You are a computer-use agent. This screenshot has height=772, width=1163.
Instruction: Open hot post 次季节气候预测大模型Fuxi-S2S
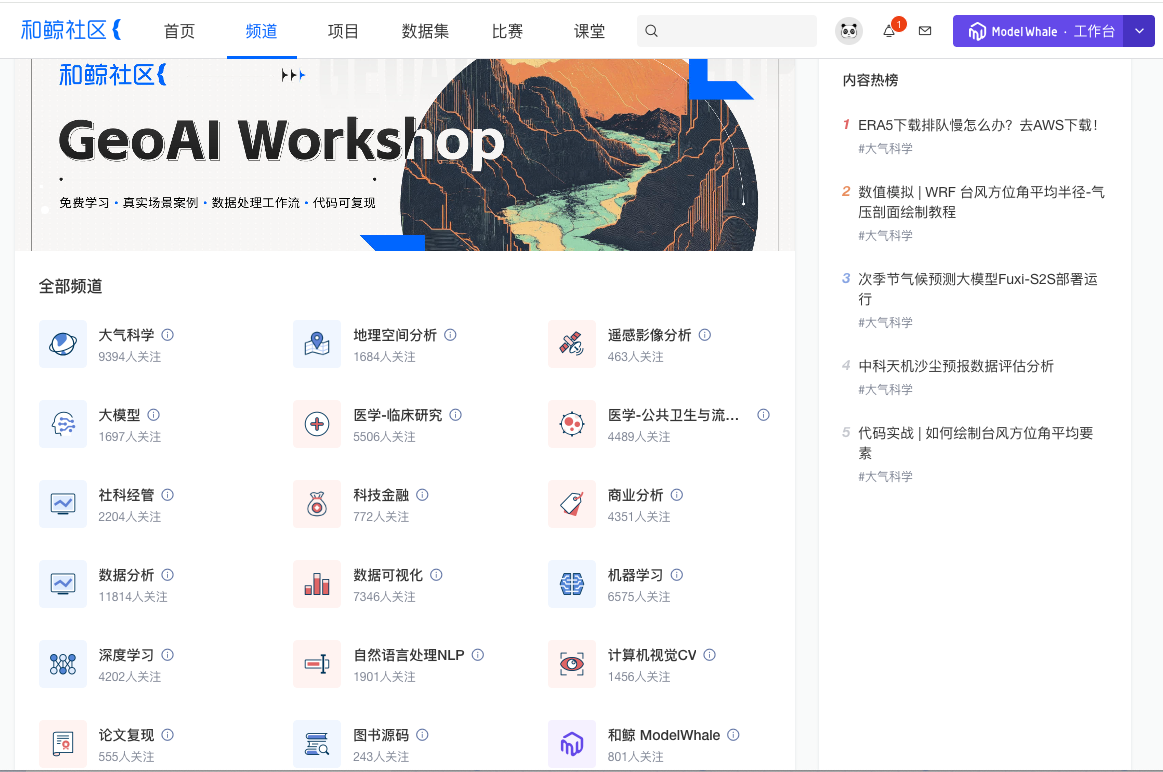click(978, 288)
